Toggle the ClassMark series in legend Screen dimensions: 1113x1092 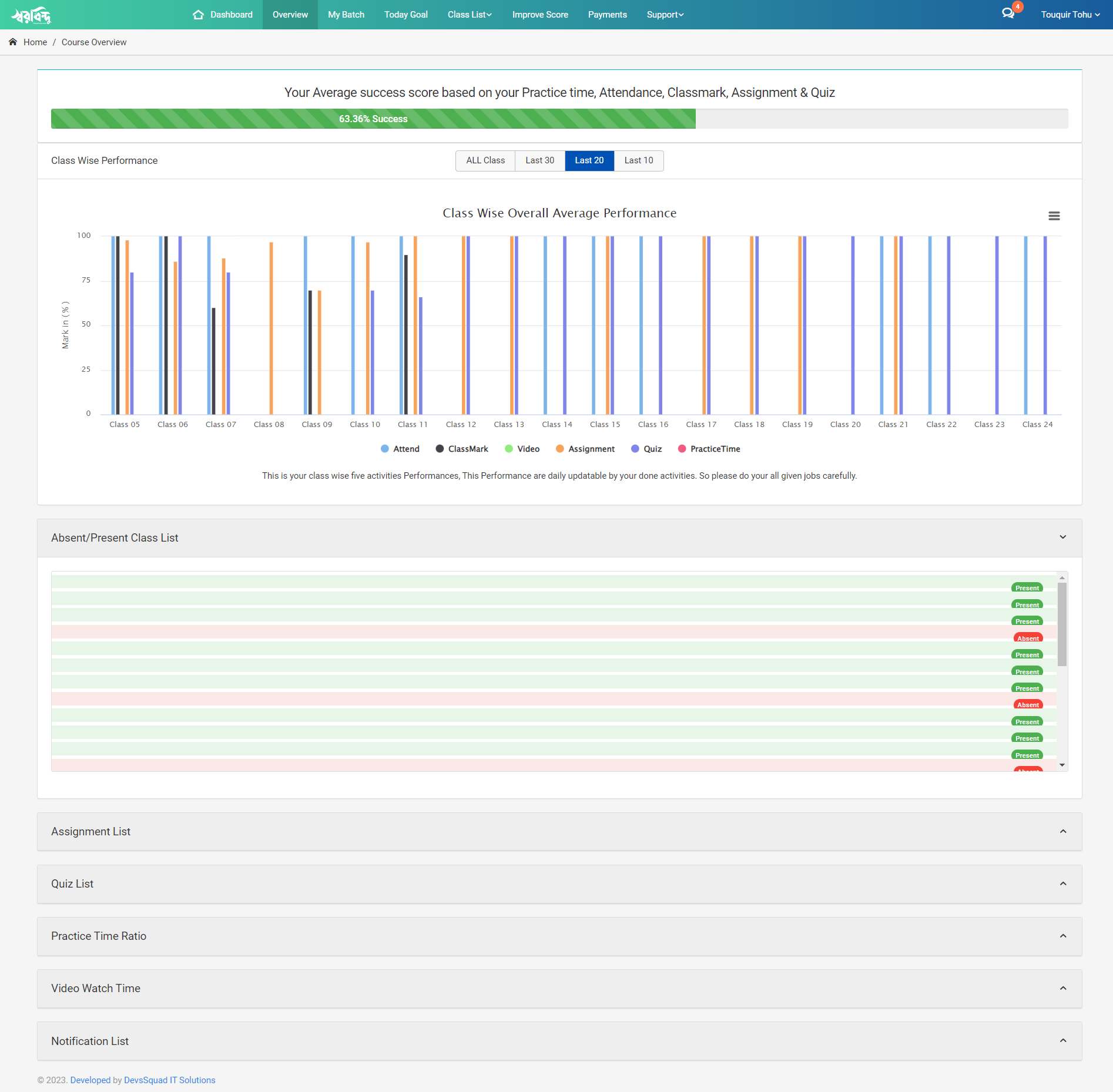[x=462, y=449]
